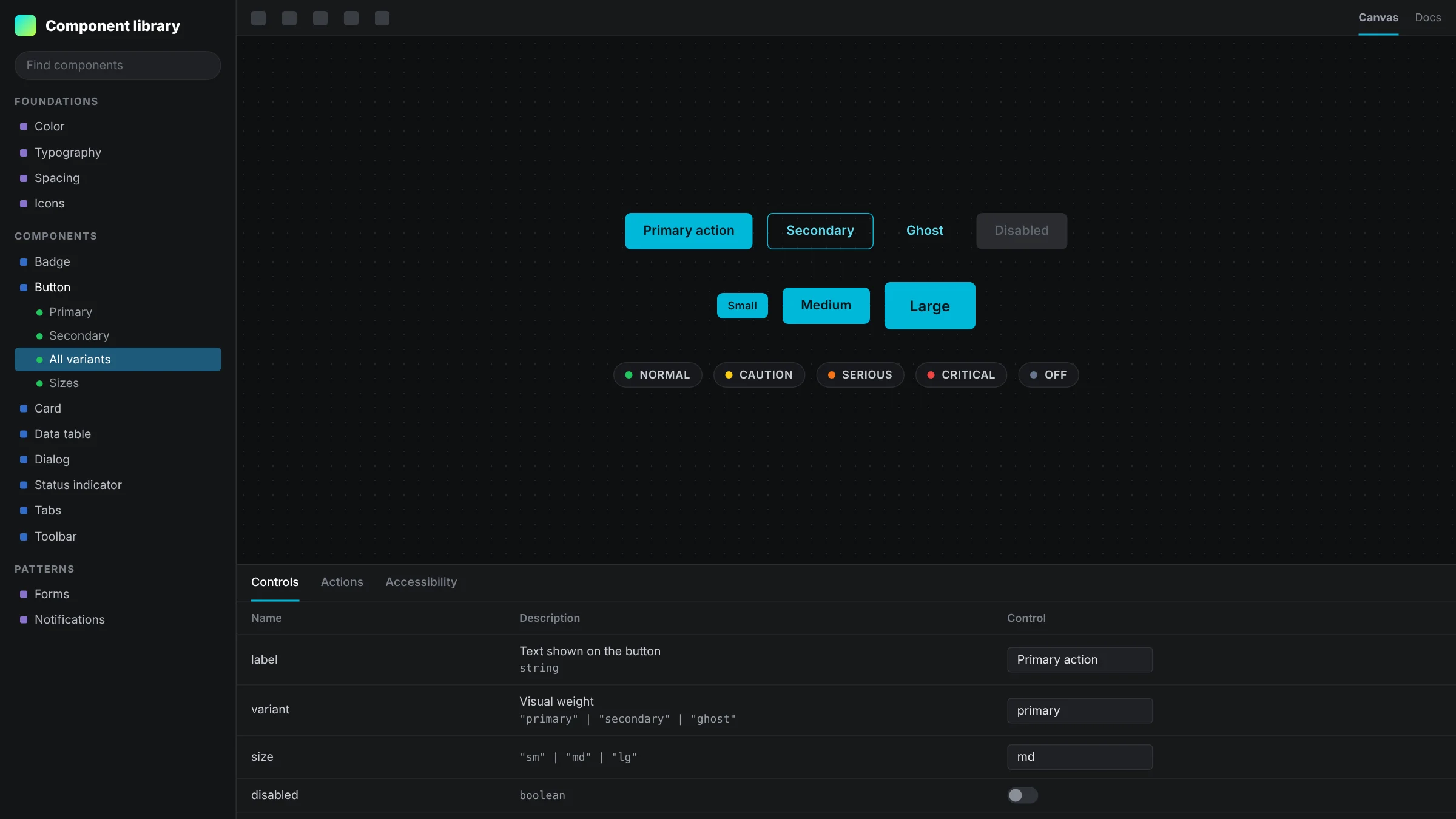
Task: Open the Accessibility panel tab
Action: coord(421,582)
